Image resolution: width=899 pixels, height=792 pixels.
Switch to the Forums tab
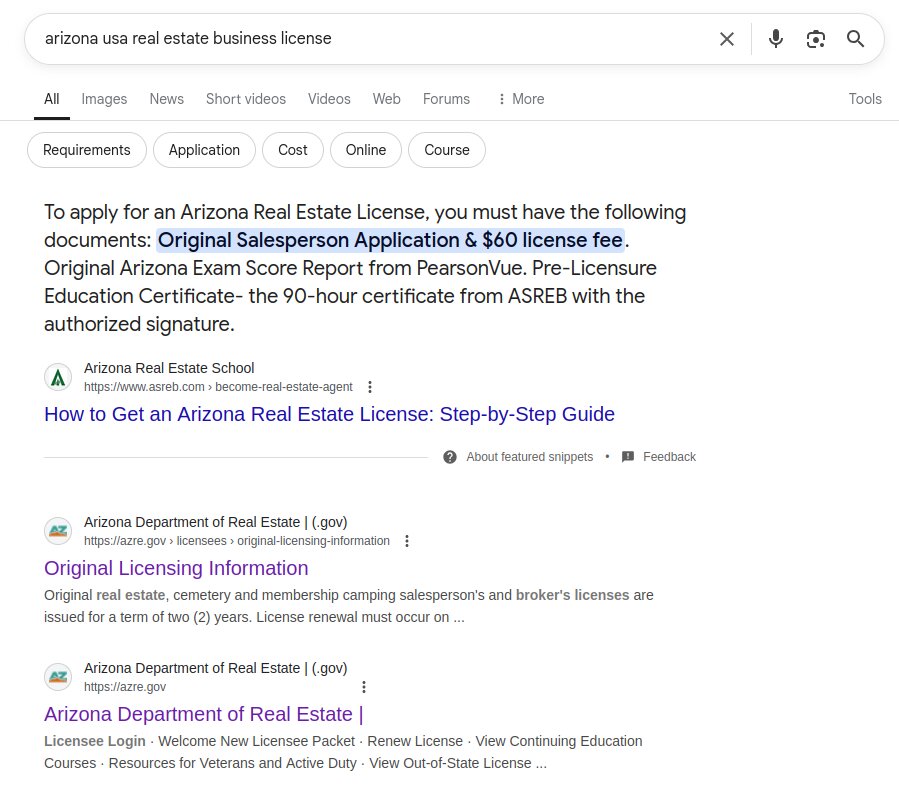(446, 99)
